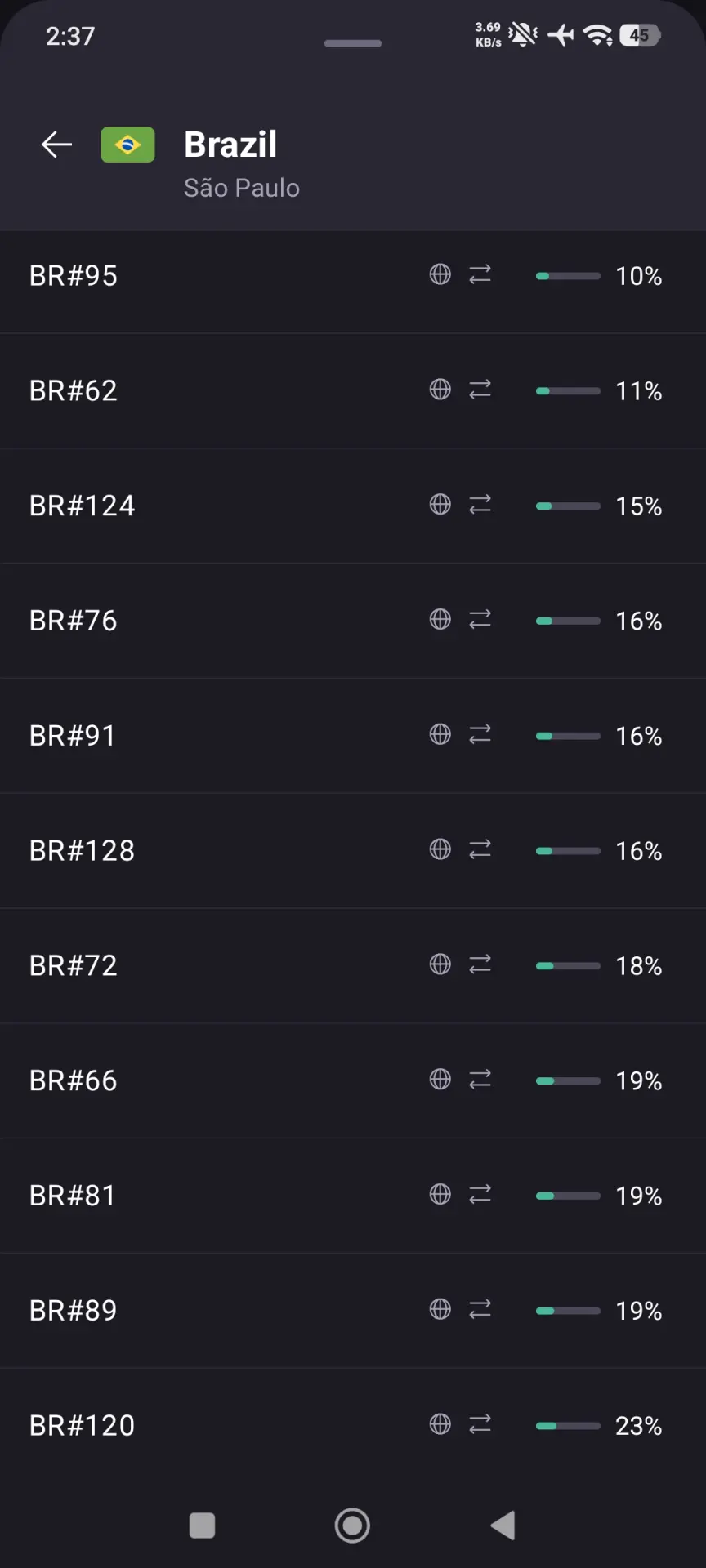706x1568 pixels.
Task: Select the BR#95 server
Action: pos(353,276)
